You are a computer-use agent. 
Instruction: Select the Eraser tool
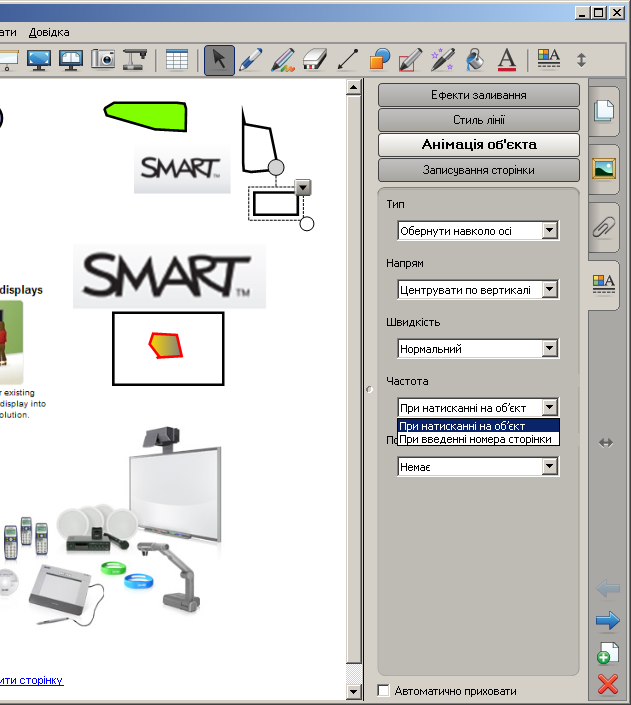tap(315, 60)
